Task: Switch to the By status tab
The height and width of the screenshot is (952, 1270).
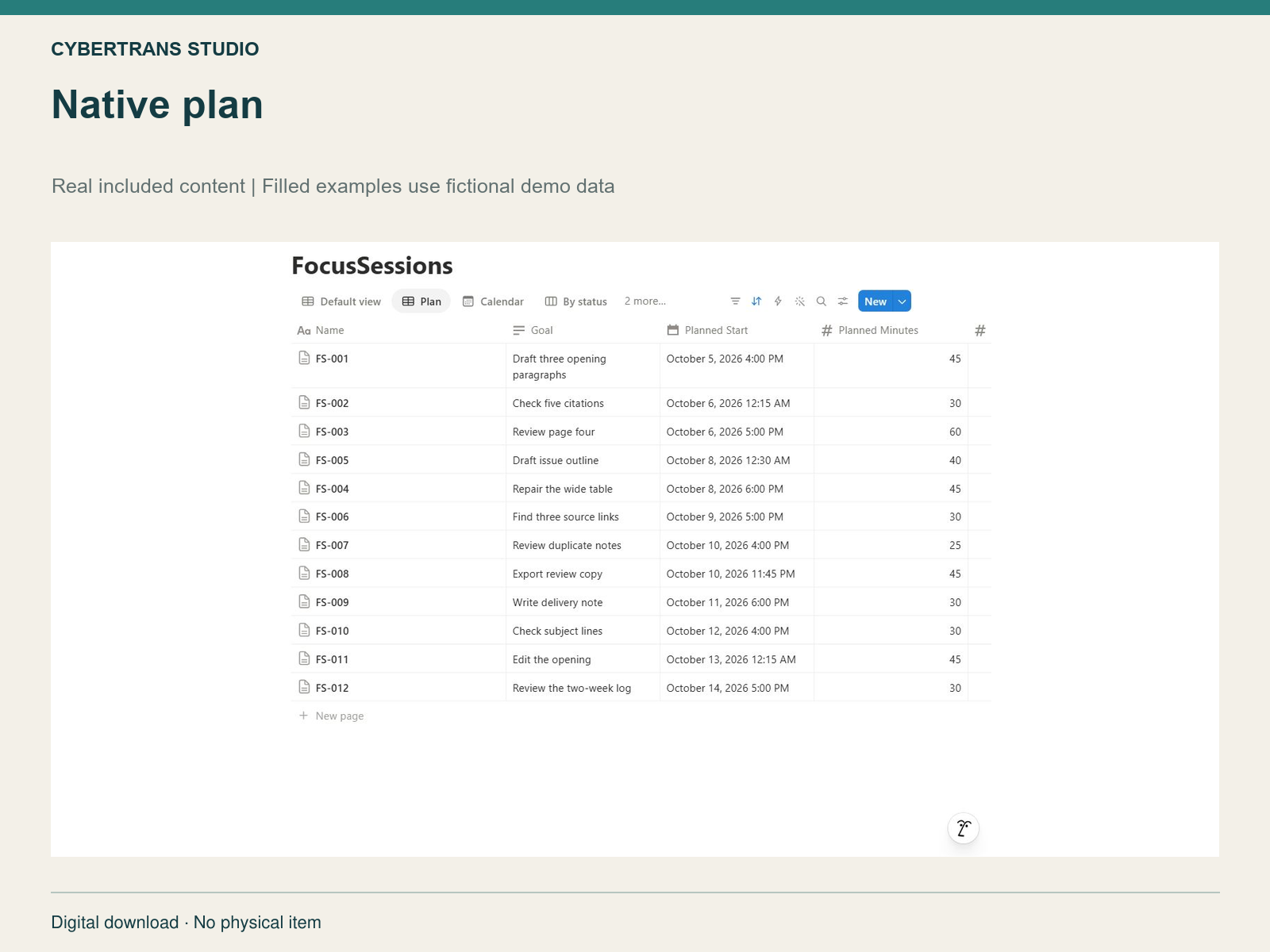Action: [575, 301]
